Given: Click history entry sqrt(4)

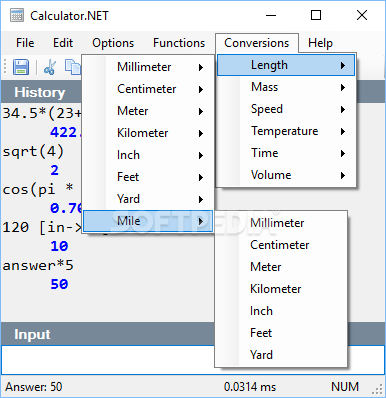Looking at the screenshot, I should pyautogui.click(x=33, y=152).
